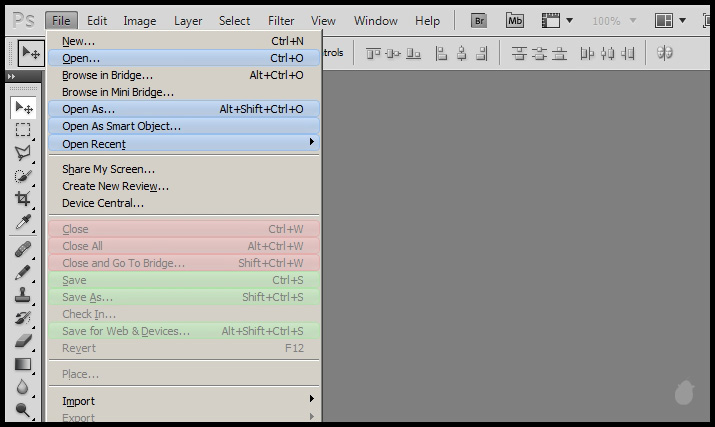Choose the Polygonal Lasso tool
This screenshot has width=715, height=427.
tap(22, 153)
